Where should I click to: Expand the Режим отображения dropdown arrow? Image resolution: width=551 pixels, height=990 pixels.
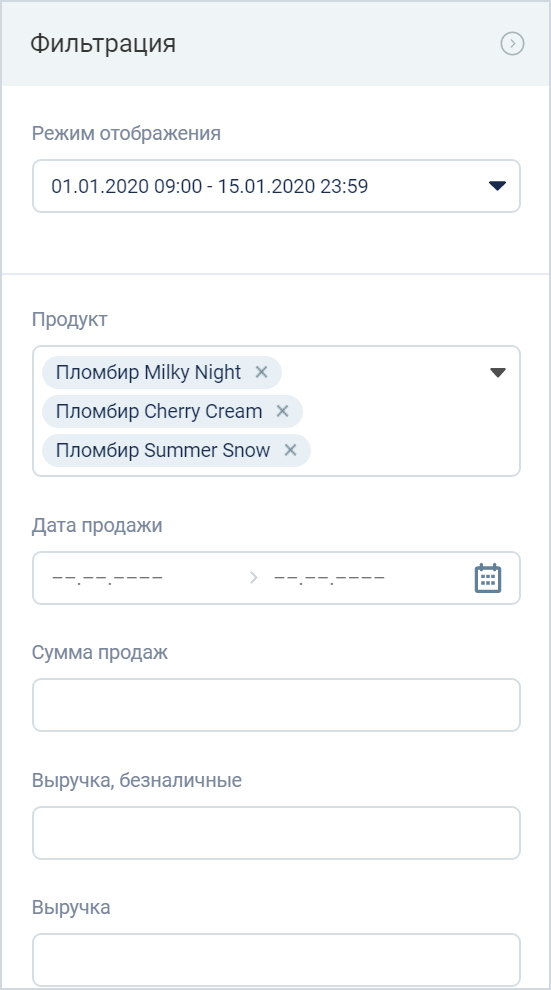tap(497, 186)
